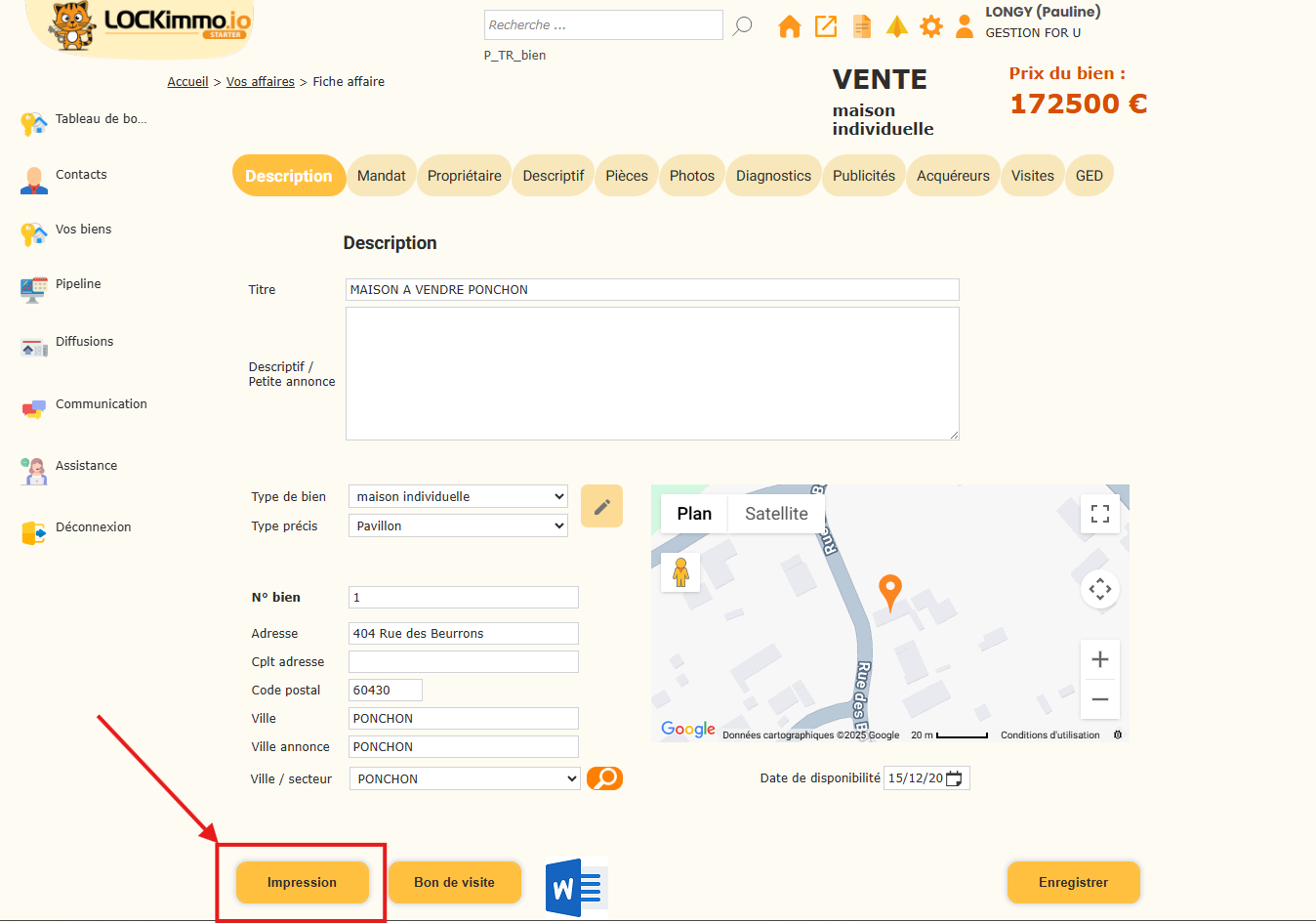Zoom in on the map with plus

(1099, 659)
